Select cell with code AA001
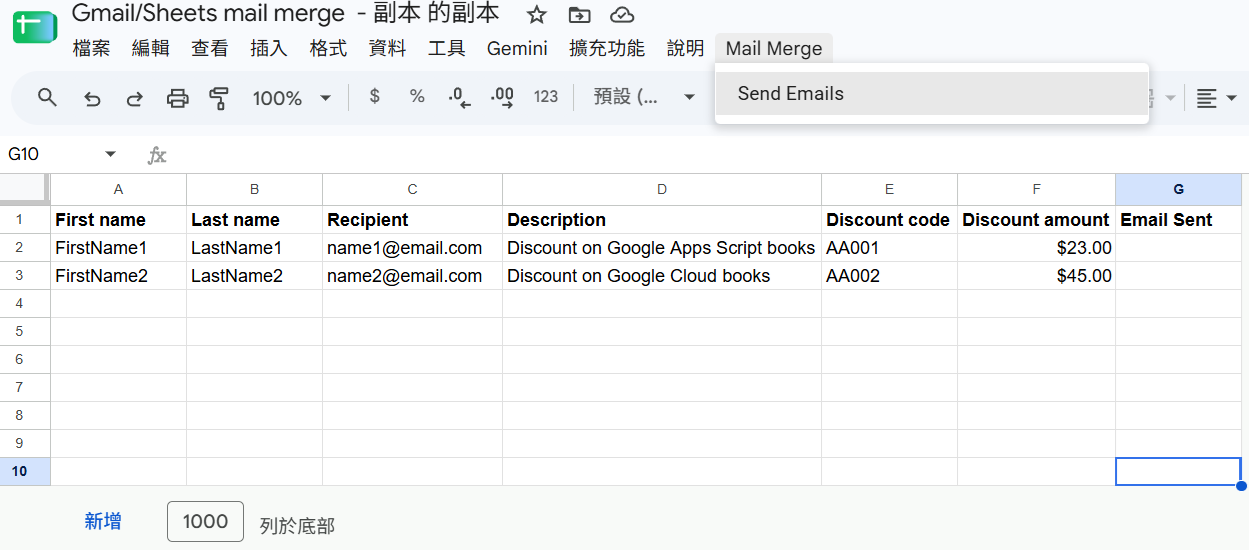The height and width of the screenshot is (550, 1249). click(889, 248)
